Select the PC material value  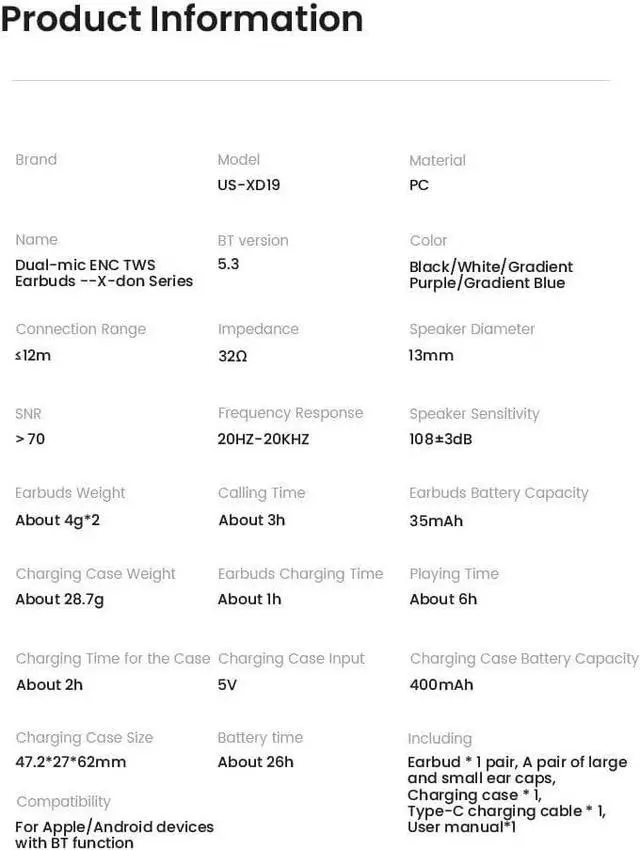(419, 185)
